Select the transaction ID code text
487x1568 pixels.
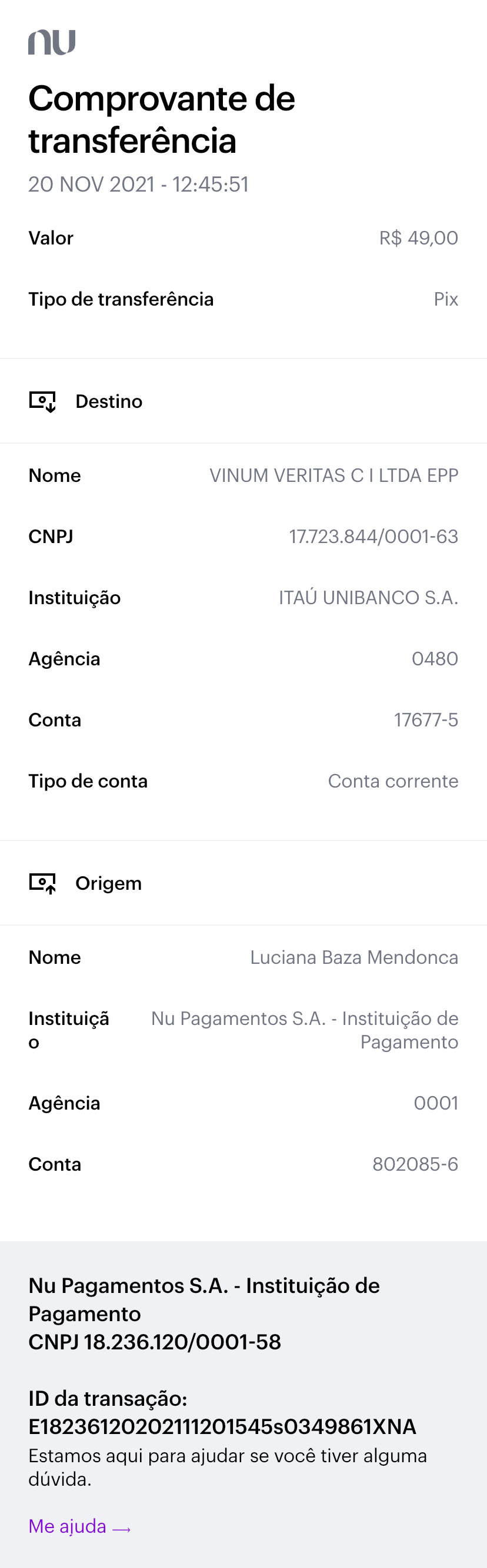point(222,1426)
